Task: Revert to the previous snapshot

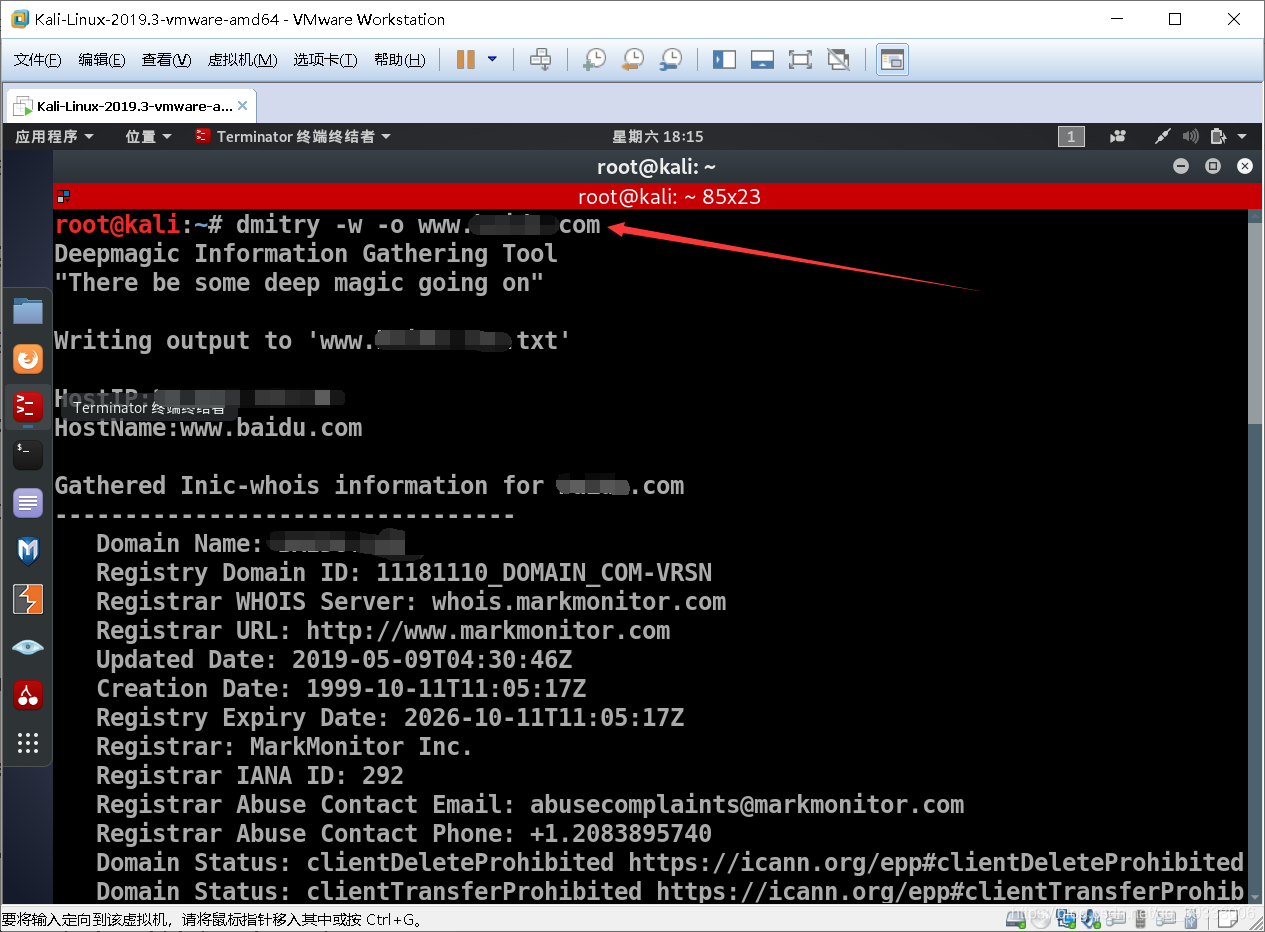Action: [x=633, y=60]
